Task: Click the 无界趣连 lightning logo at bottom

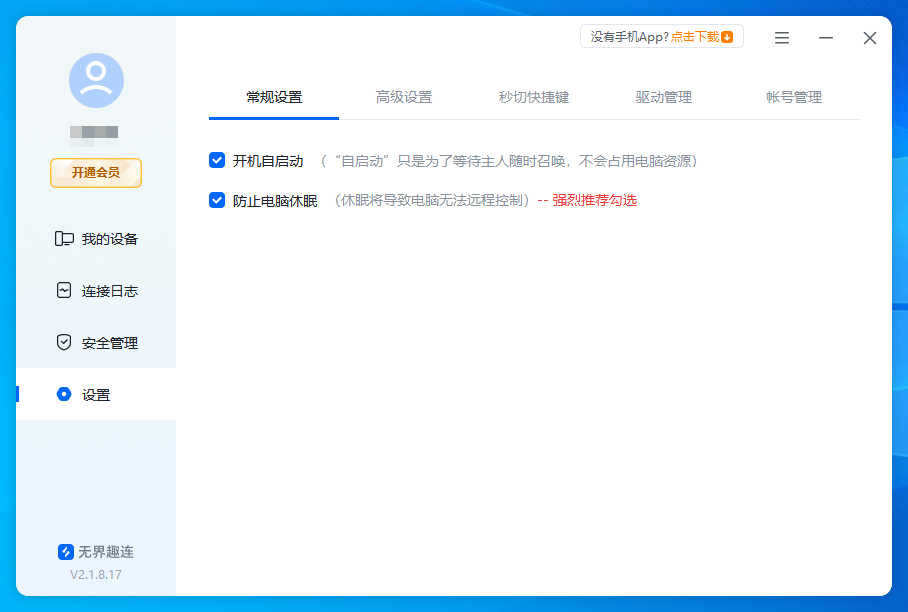Action: pos(66,551)
